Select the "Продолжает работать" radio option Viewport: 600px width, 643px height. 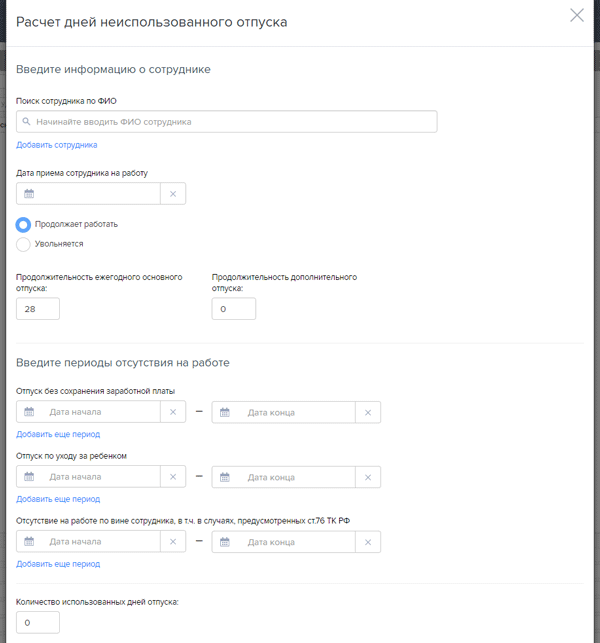(x=24, y=224)
